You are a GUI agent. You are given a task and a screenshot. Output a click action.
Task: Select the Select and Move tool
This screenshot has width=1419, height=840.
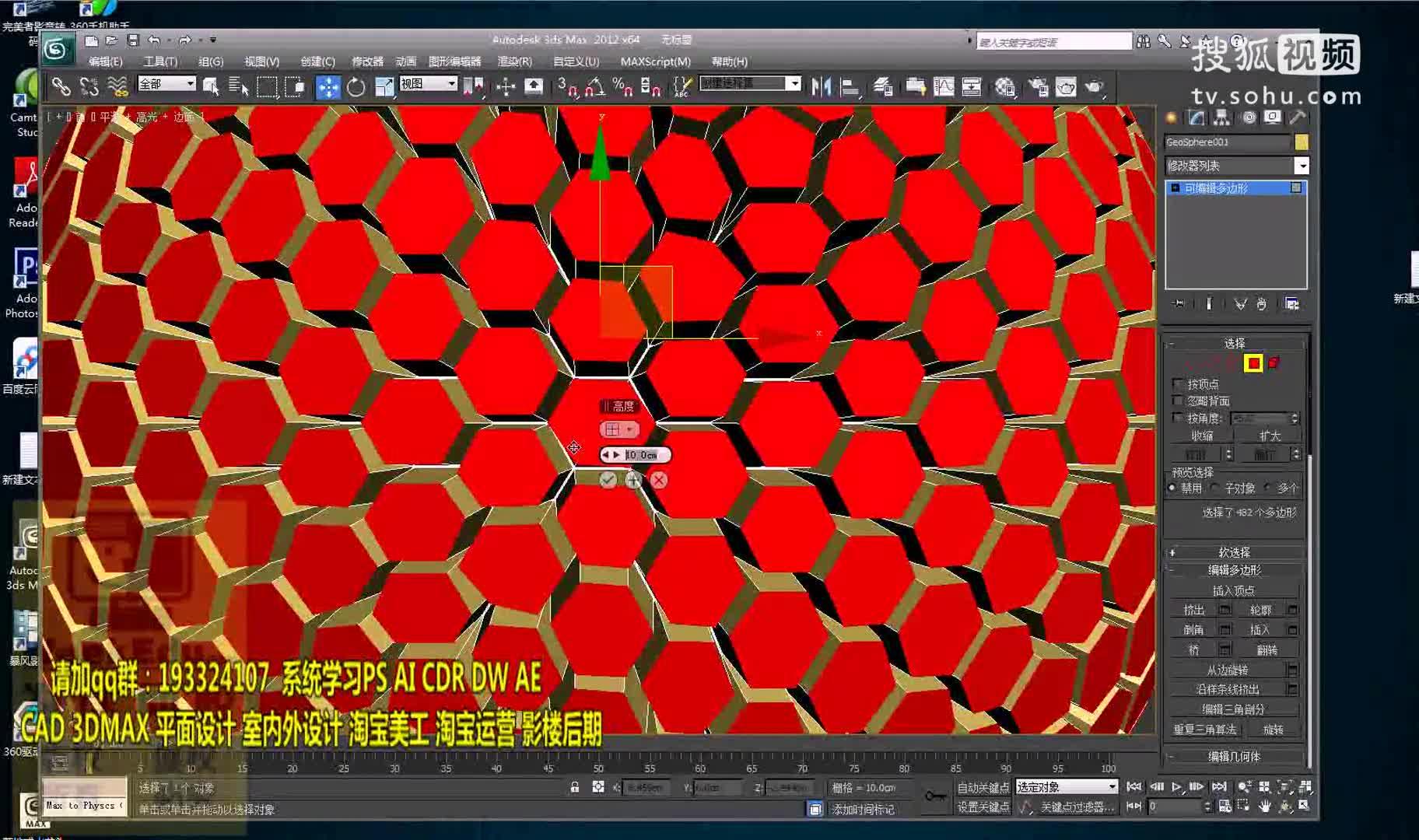(328, 86)
